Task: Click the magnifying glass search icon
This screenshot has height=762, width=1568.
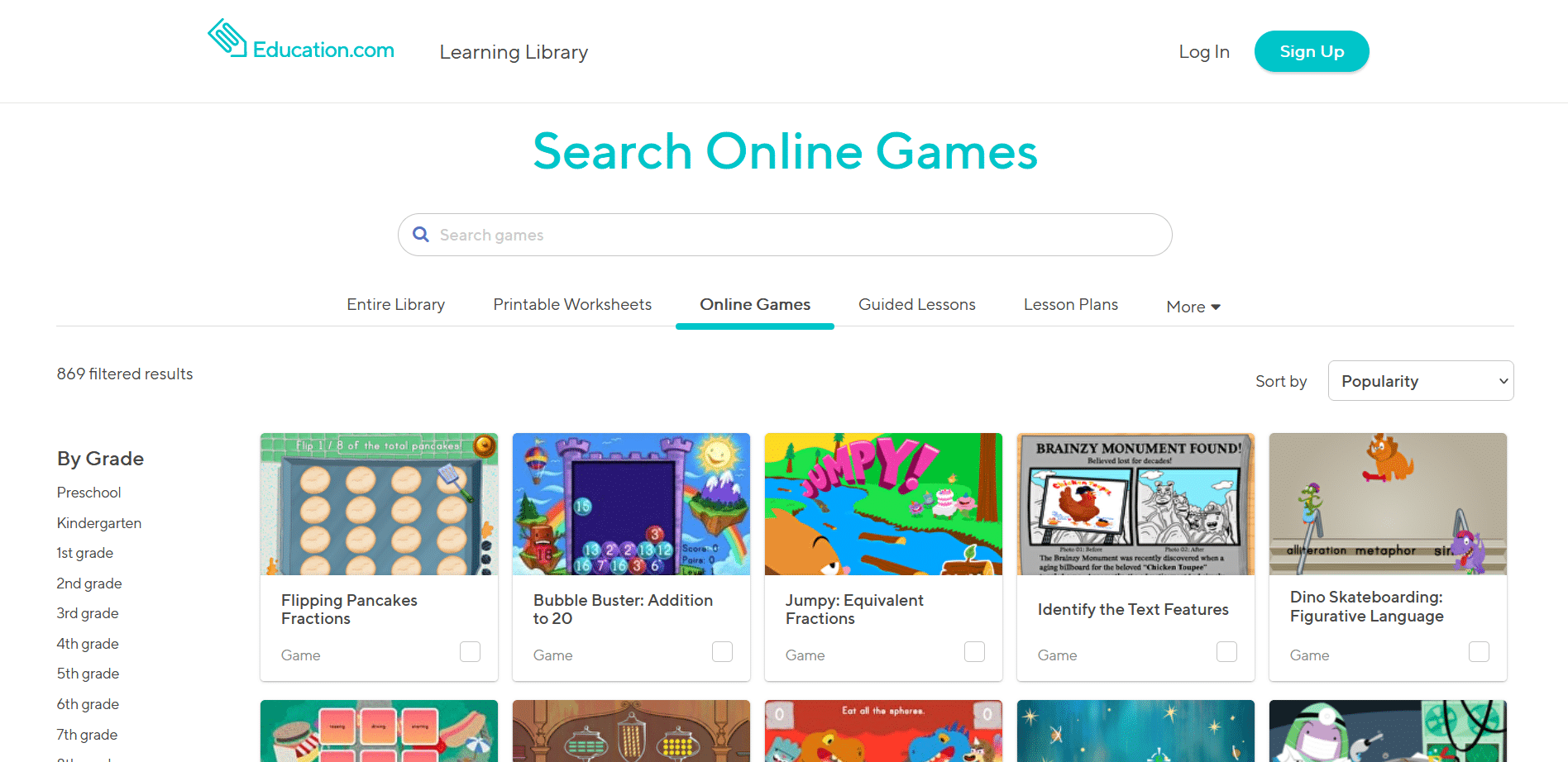Action: click(421, 235)
